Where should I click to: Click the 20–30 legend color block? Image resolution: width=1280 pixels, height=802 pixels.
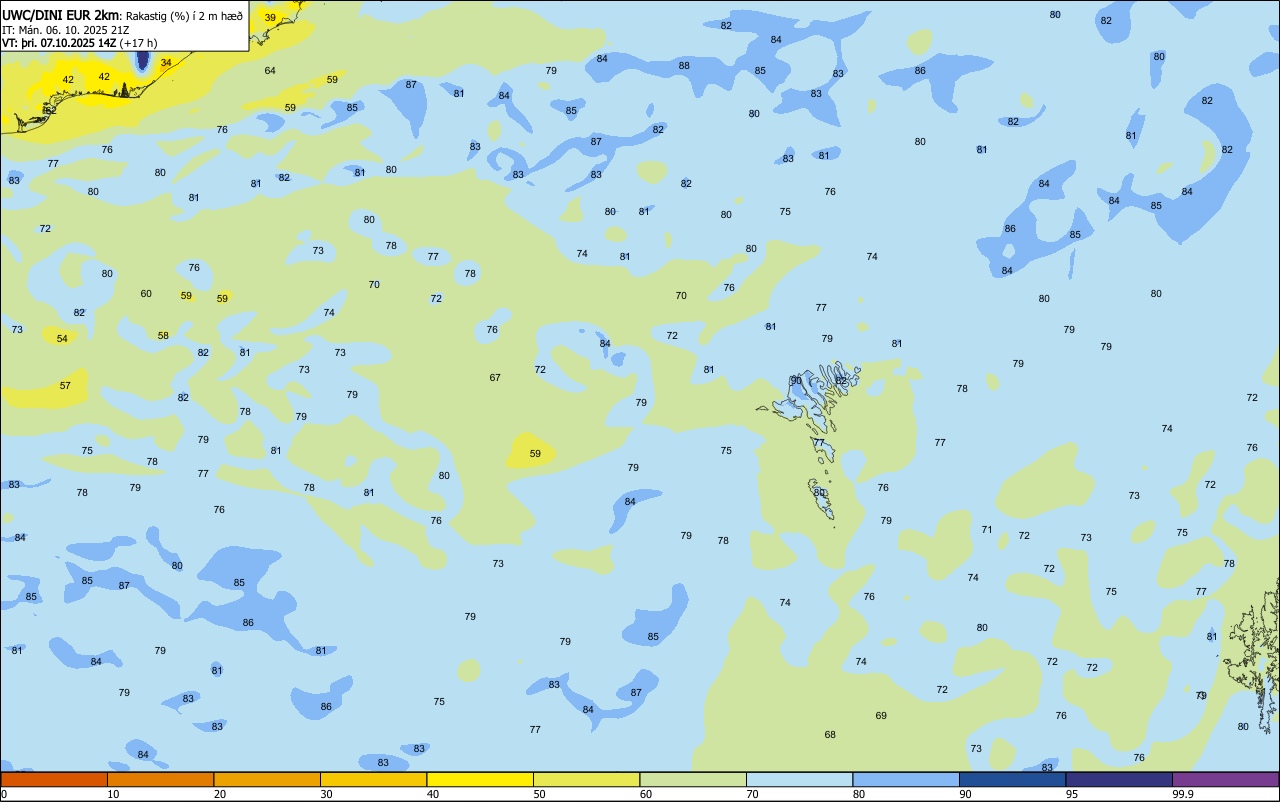(267, 779)
